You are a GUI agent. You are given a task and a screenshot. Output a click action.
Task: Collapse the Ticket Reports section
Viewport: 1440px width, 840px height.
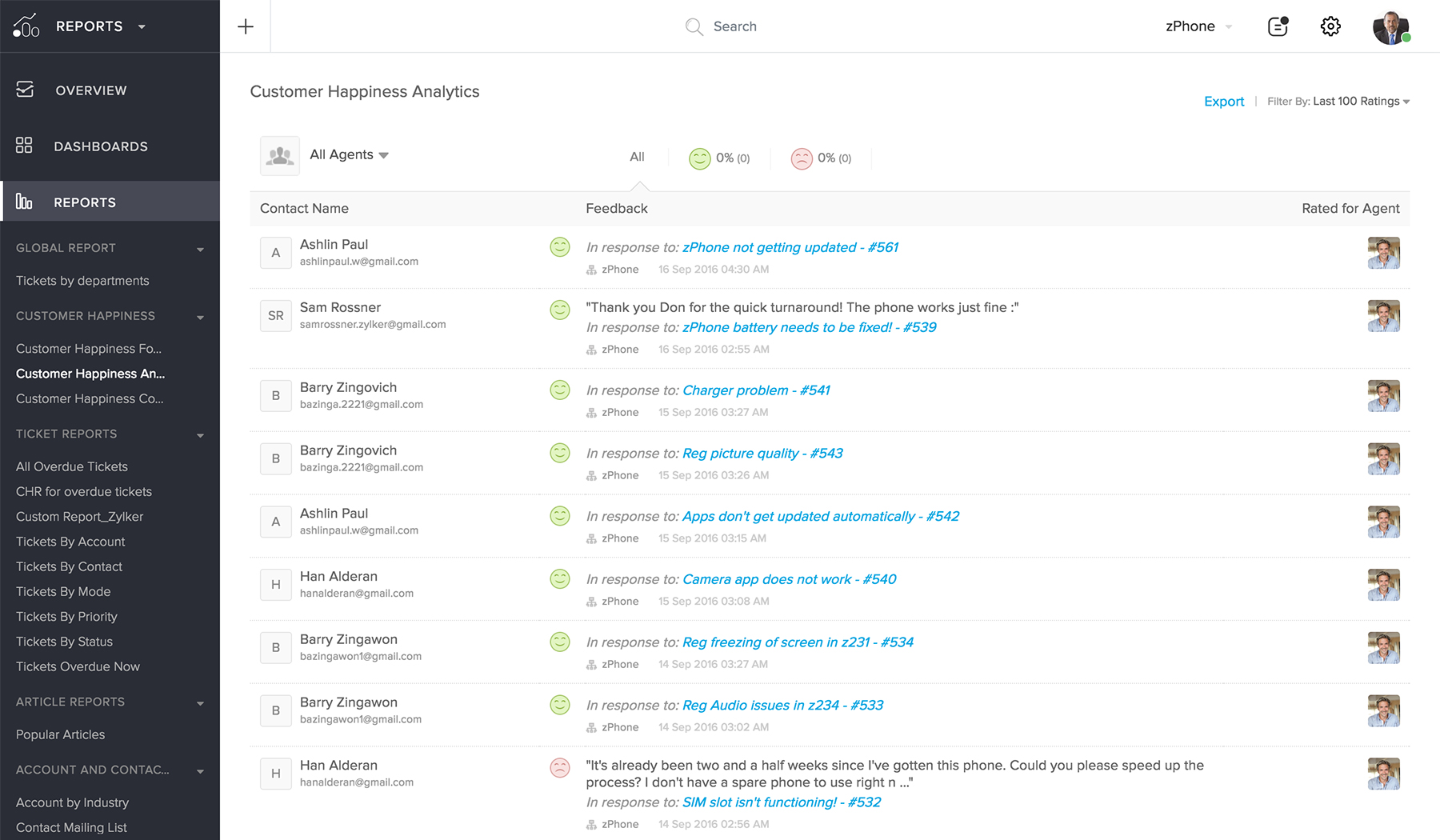pos(200,434)
